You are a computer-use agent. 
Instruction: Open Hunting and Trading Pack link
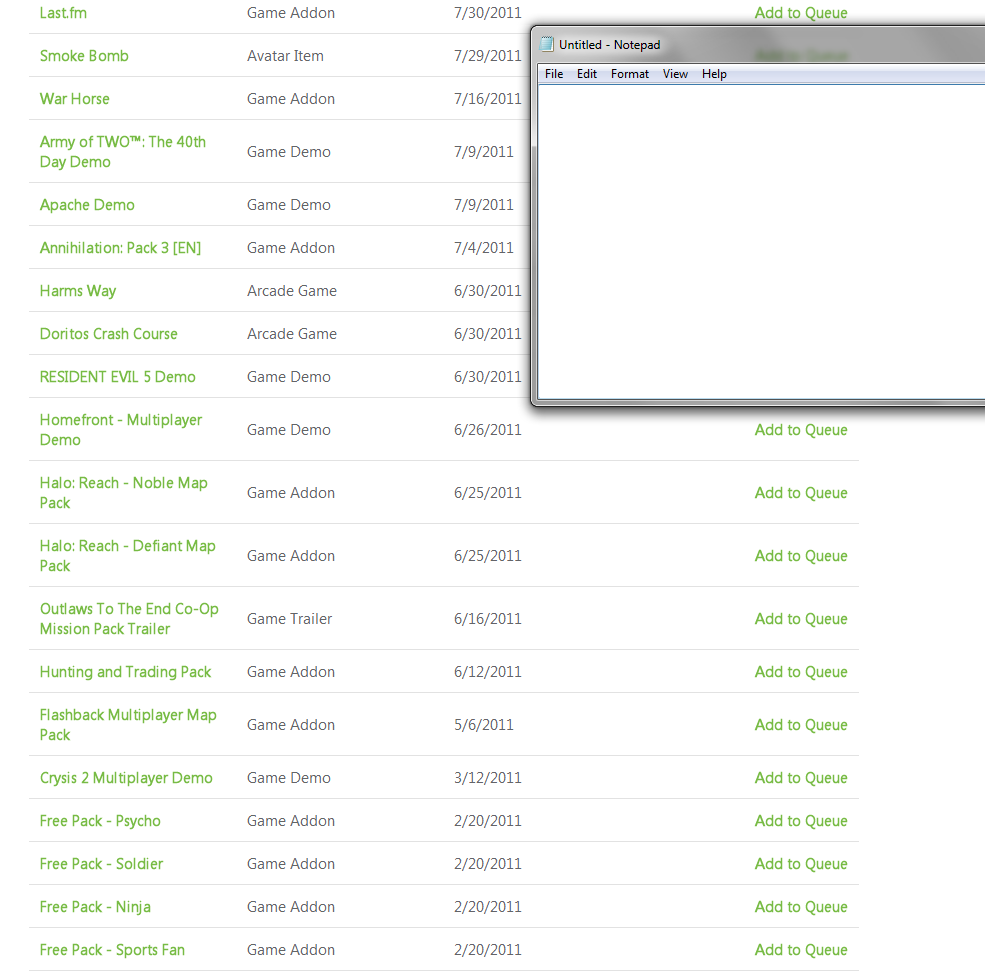coord(126,671)
